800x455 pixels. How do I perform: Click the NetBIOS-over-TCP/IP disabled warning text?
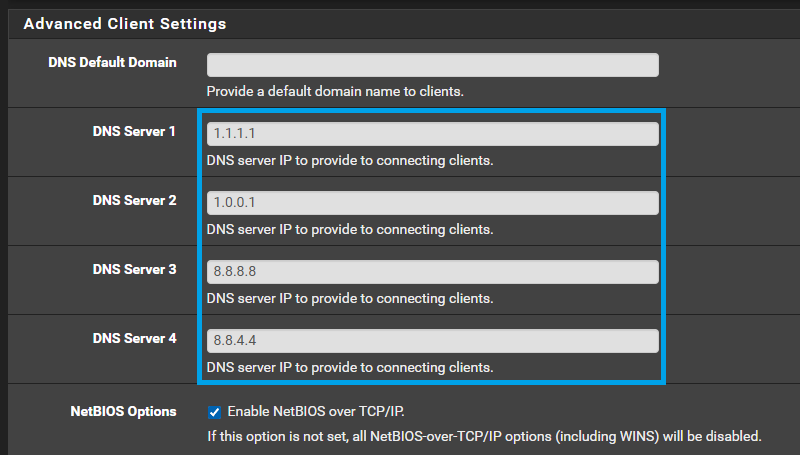click(x=484, y=437)
